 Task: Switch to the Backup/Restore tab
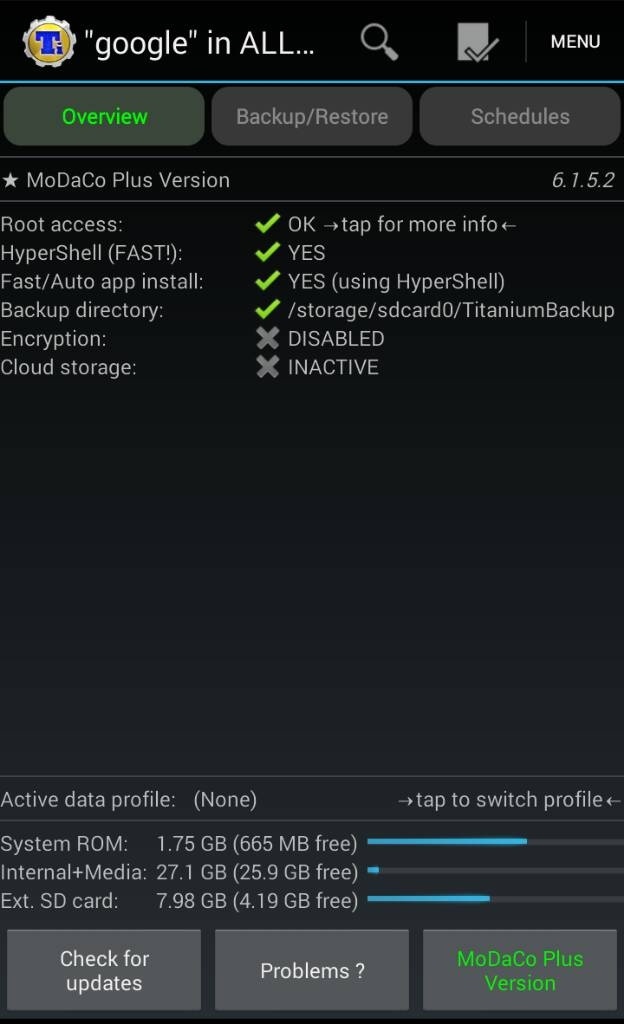coord(312,117)
